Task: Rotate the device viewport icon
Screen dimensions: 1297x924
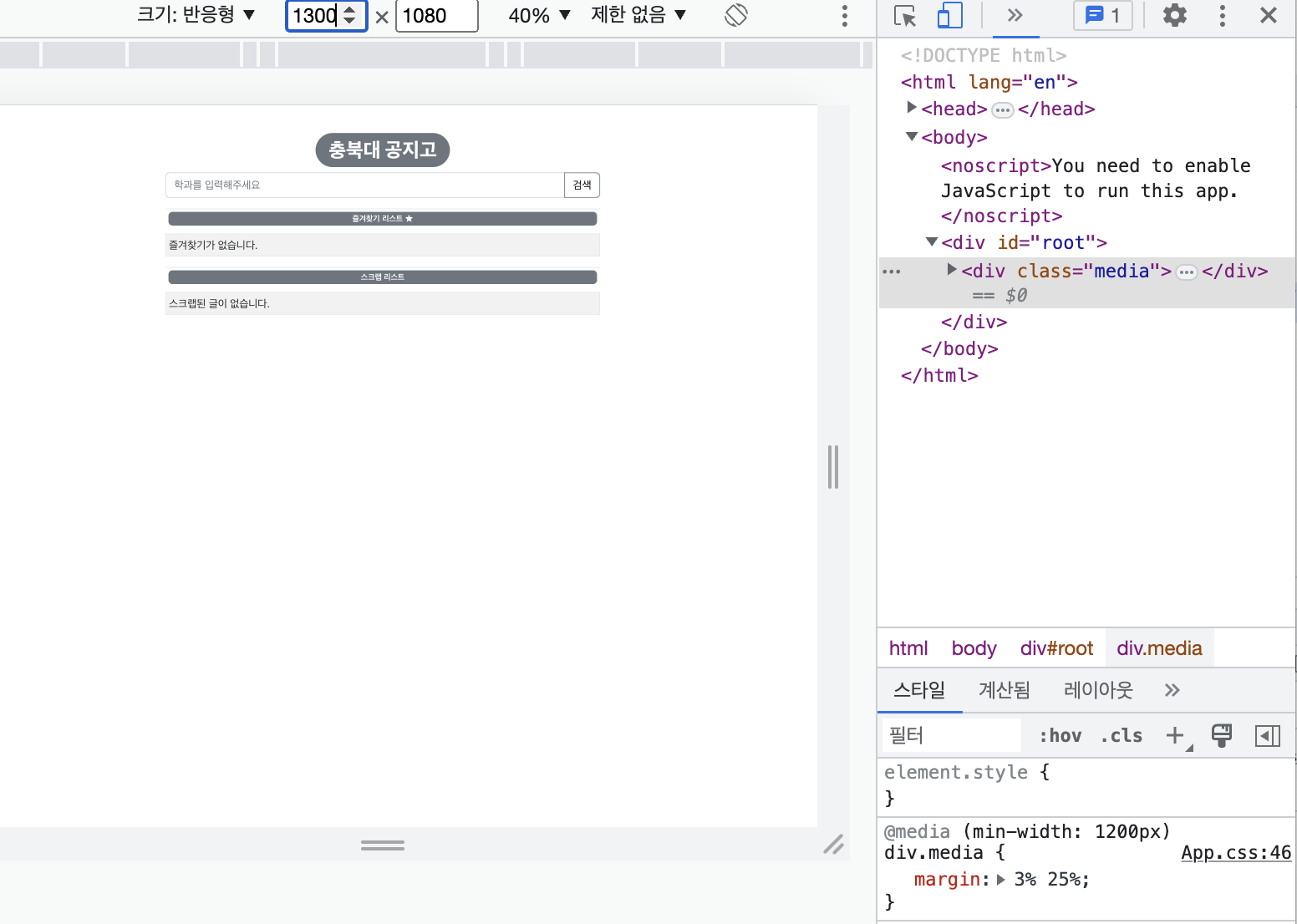Action: pos(736,15)
